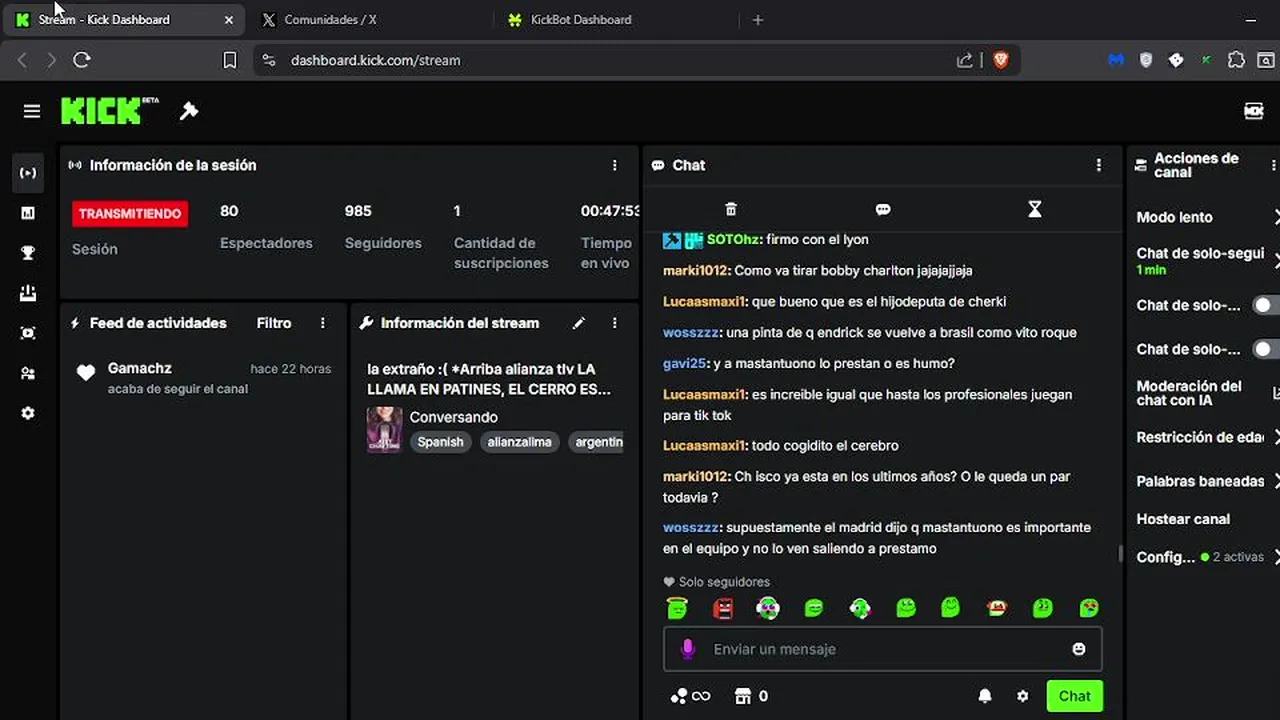This screenshot has width=1280, height=720.
Task: Click the browser address bar URL
Action: pos(375,60)
